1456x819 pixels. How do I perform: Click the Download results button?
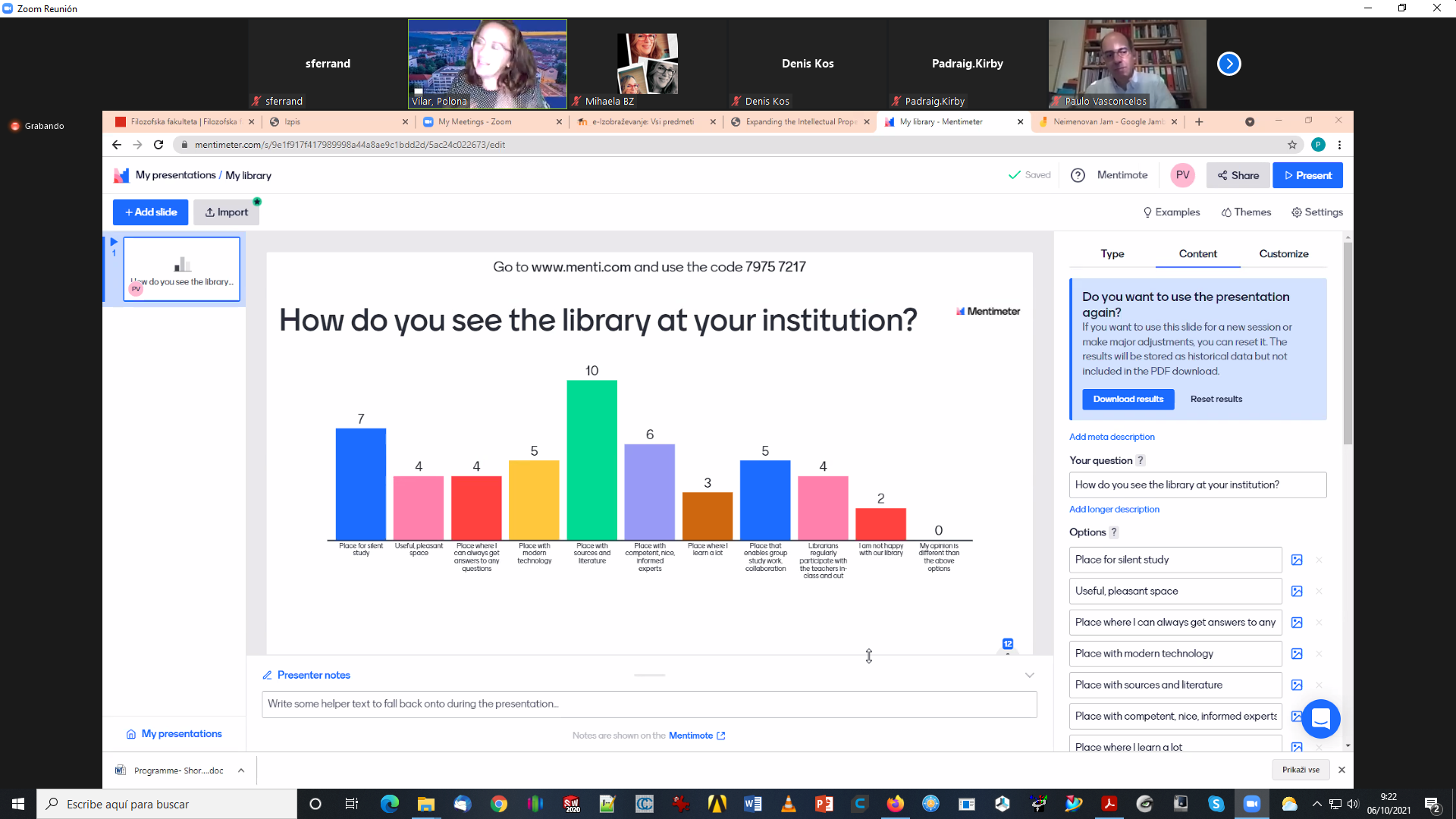pyautogui.click(x=1128, y=399)
